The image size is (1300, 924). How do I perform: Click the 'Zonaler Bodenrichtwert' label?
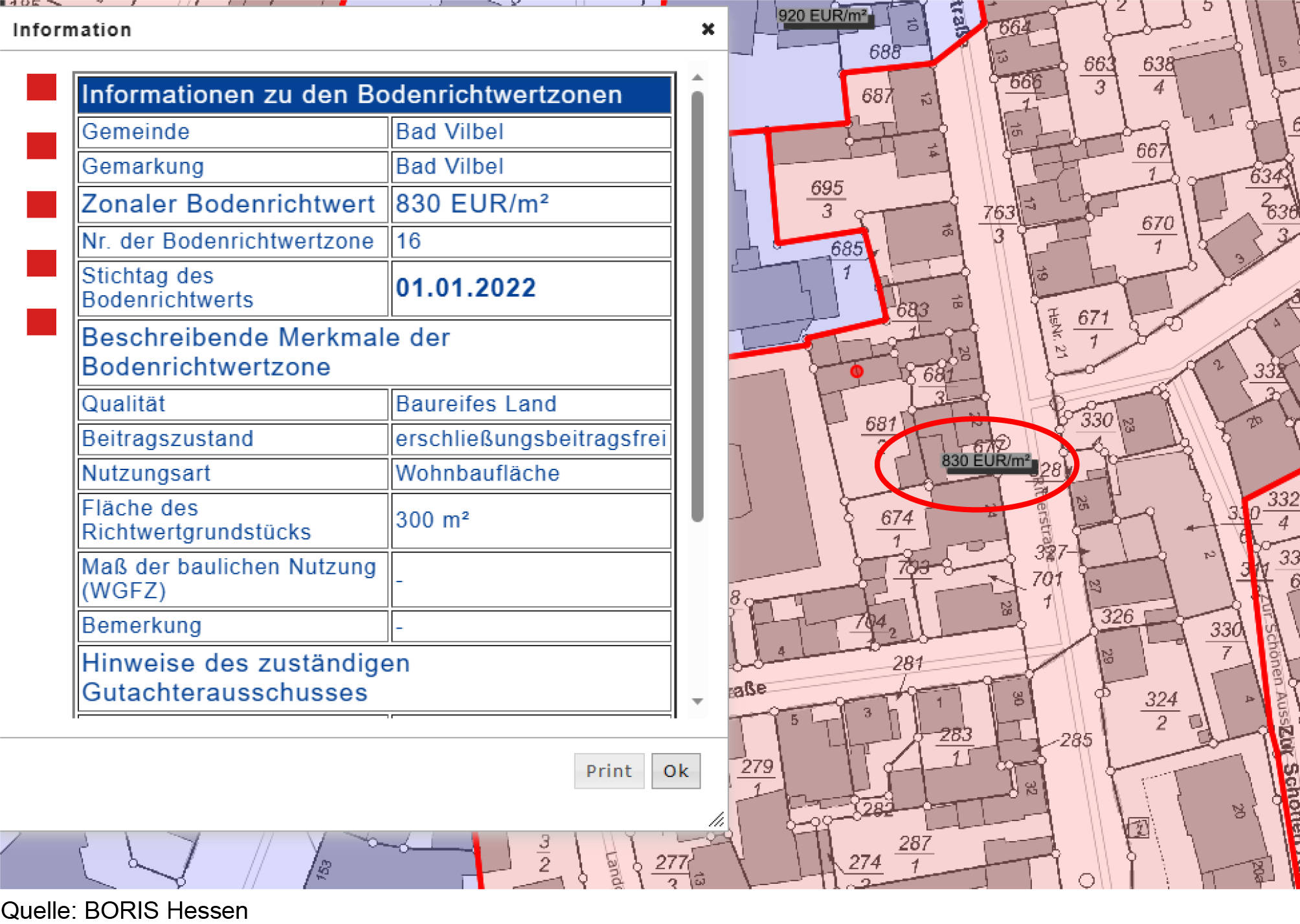pos(228,203)
